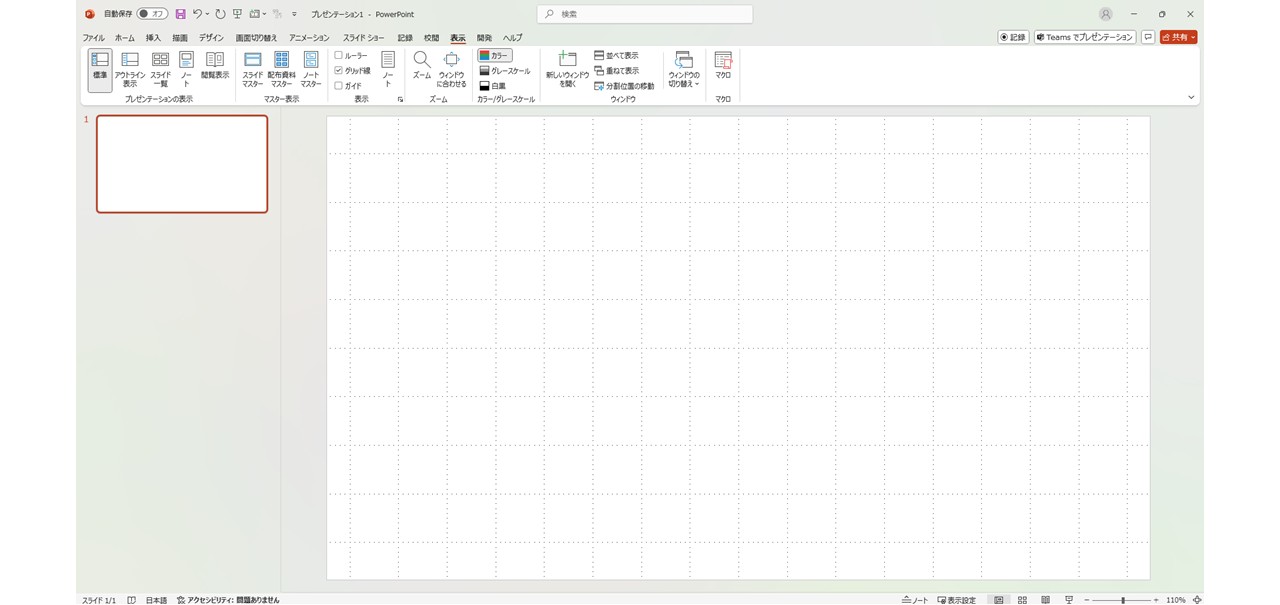
Task: Click the zoom slider handle
Action: [1123, 600]
